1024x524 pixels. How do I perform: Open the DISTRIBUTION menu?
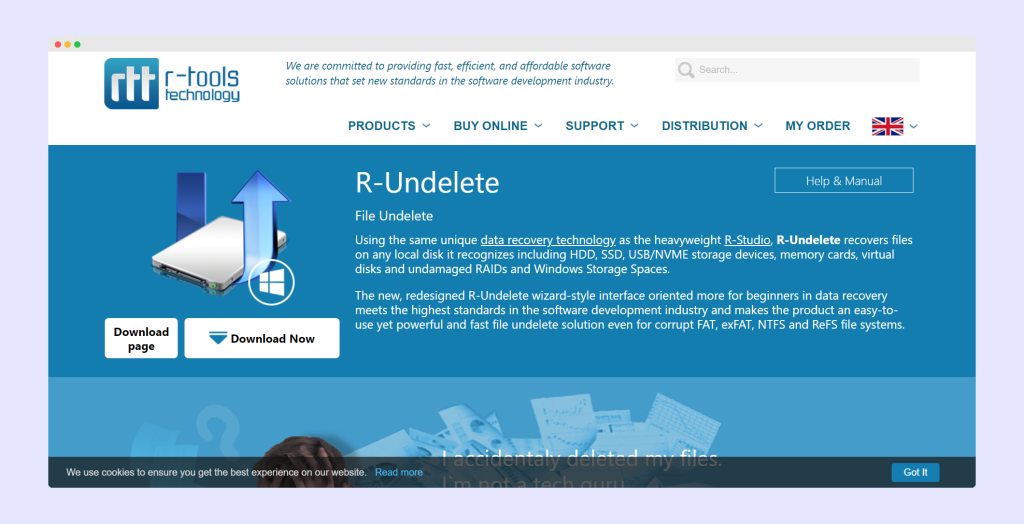[704, 125]
